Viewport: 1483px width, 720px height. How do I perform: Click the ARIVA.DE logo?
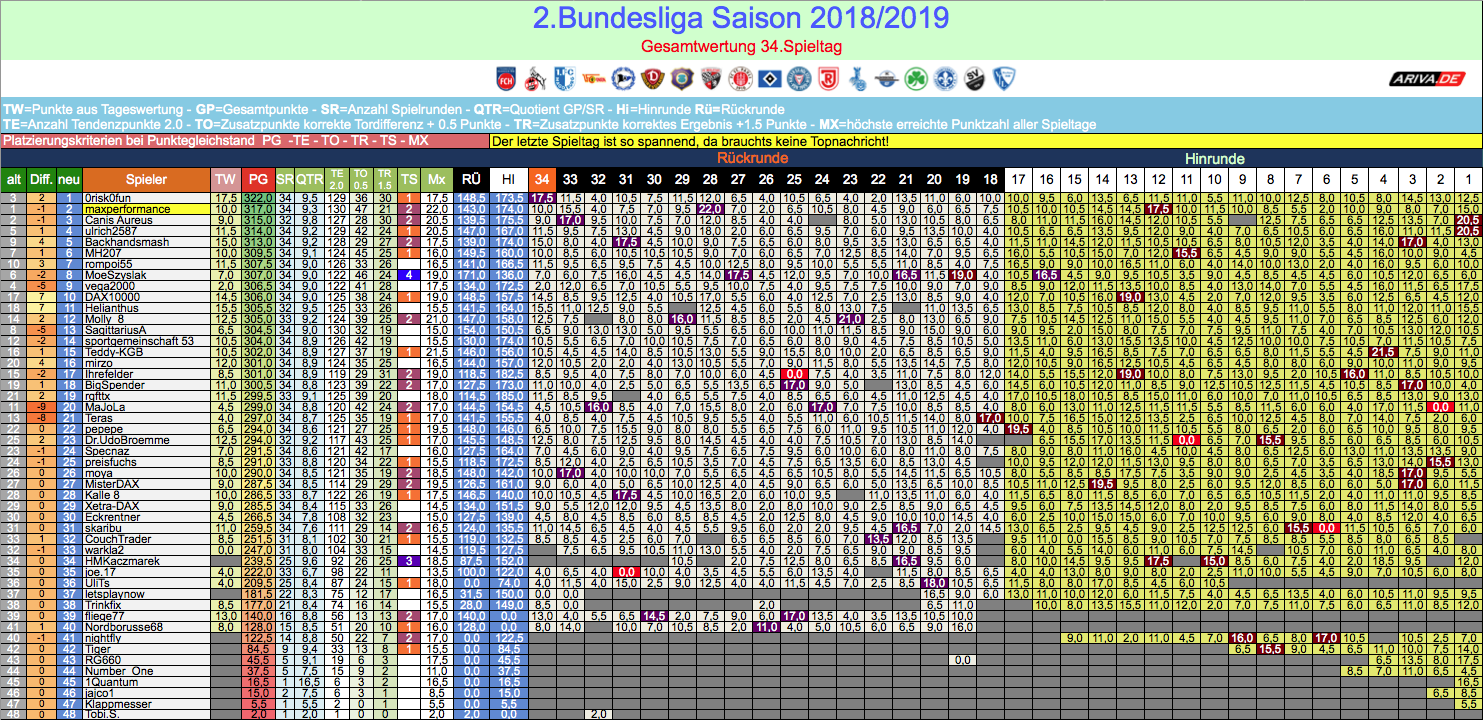click(x=1426, y=79)
